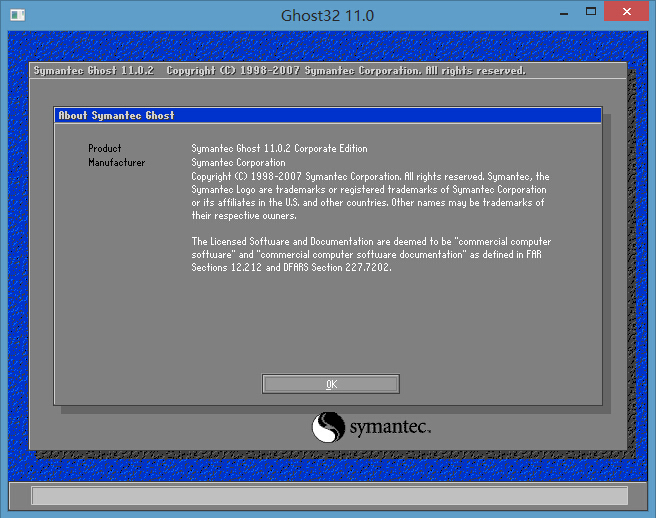This screenshot has height=518, width=656.
Task: Click the 'symantec.' wordmark text
Action: click(390, 427)
